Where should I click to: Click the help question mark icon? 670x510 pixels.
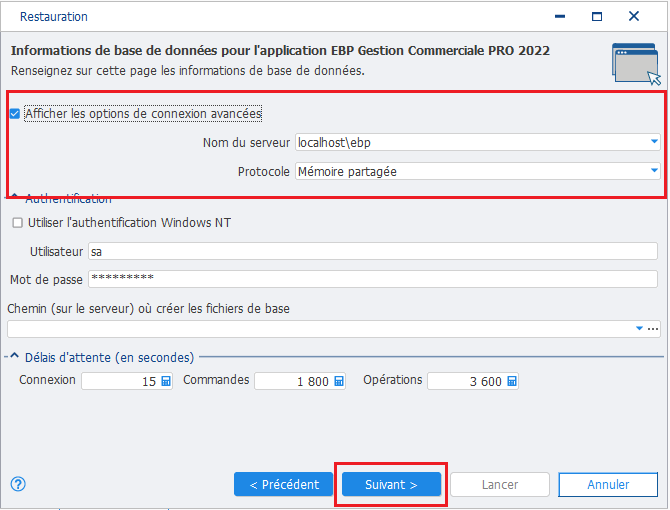click(x=18, y=484)
